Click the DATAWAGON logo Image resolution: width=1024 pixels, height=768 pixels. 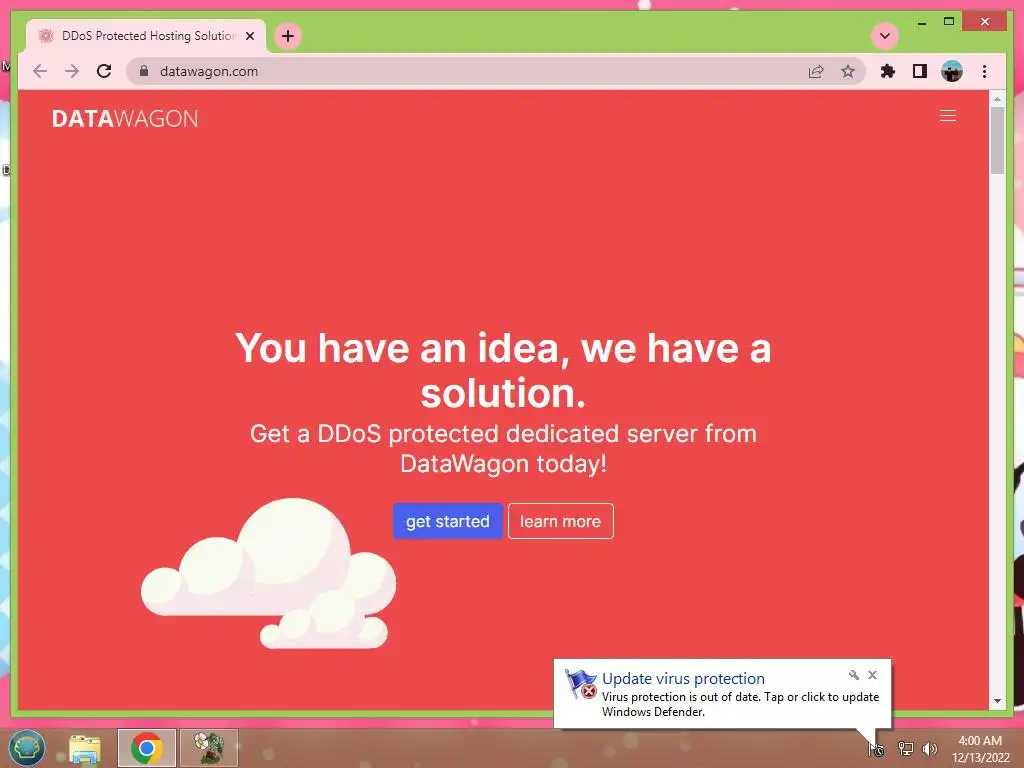pos(125,118)
